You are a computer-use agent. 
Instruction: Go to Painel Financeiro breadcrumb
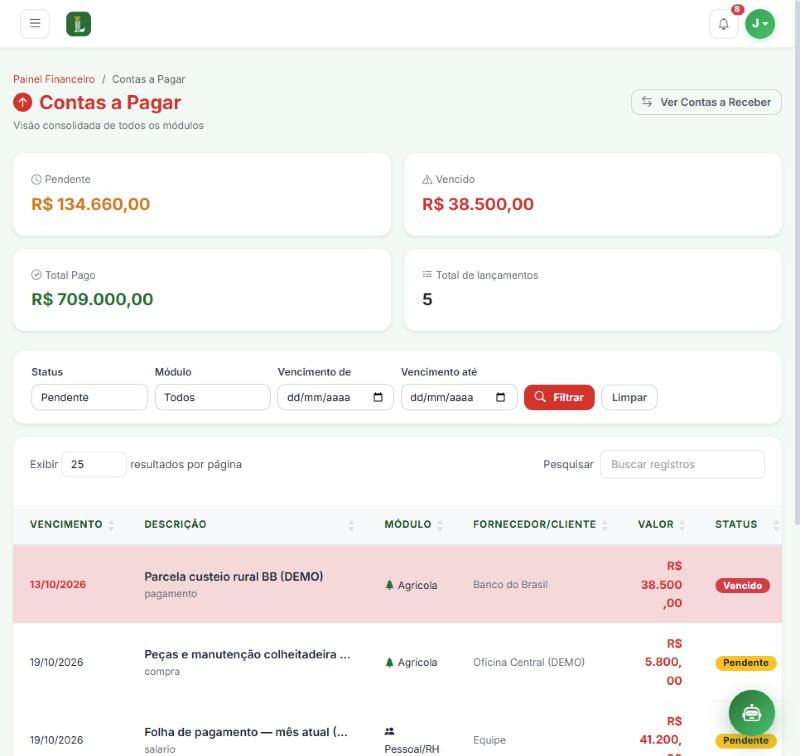click(x=54, y=79)
